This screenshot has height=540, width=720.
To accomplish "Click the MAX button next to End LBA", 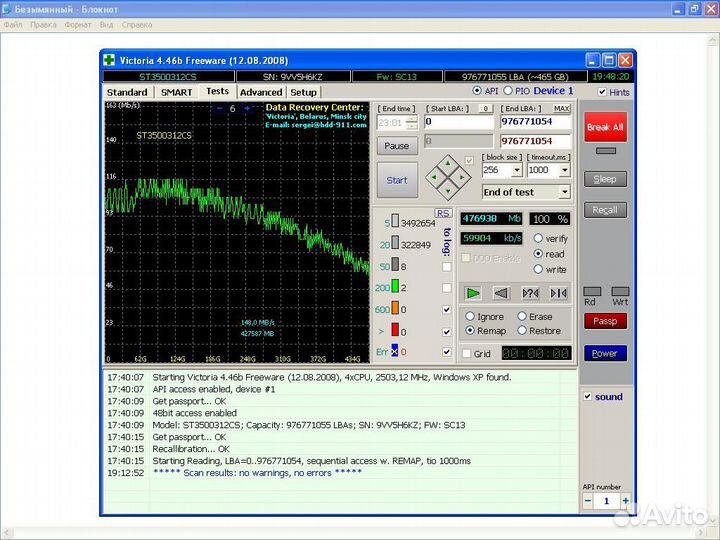I will tap(562, 108).
